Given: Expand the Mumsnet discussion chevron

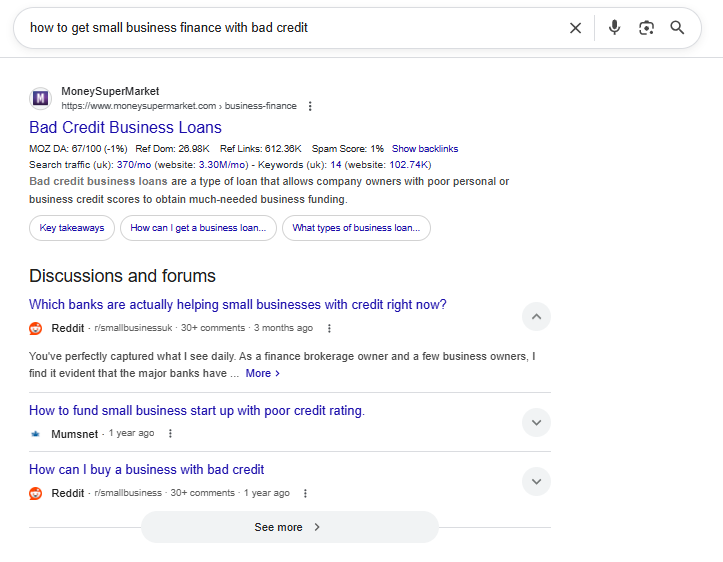Looking at the screenshot, I should pos(536,422).
